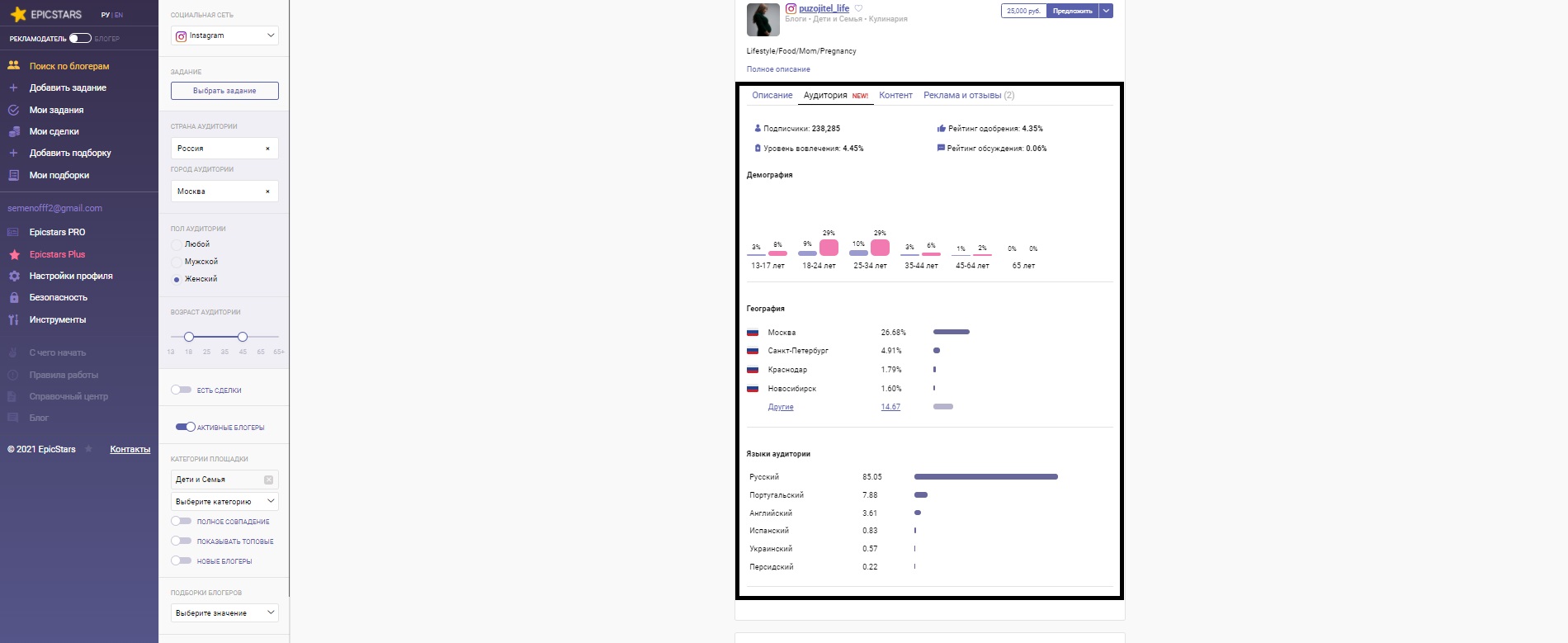This screenshot has width=1568, height=643.
Task: Remove the Дети и Семья category
Action: pyautogui.click(x=268, y=480)
